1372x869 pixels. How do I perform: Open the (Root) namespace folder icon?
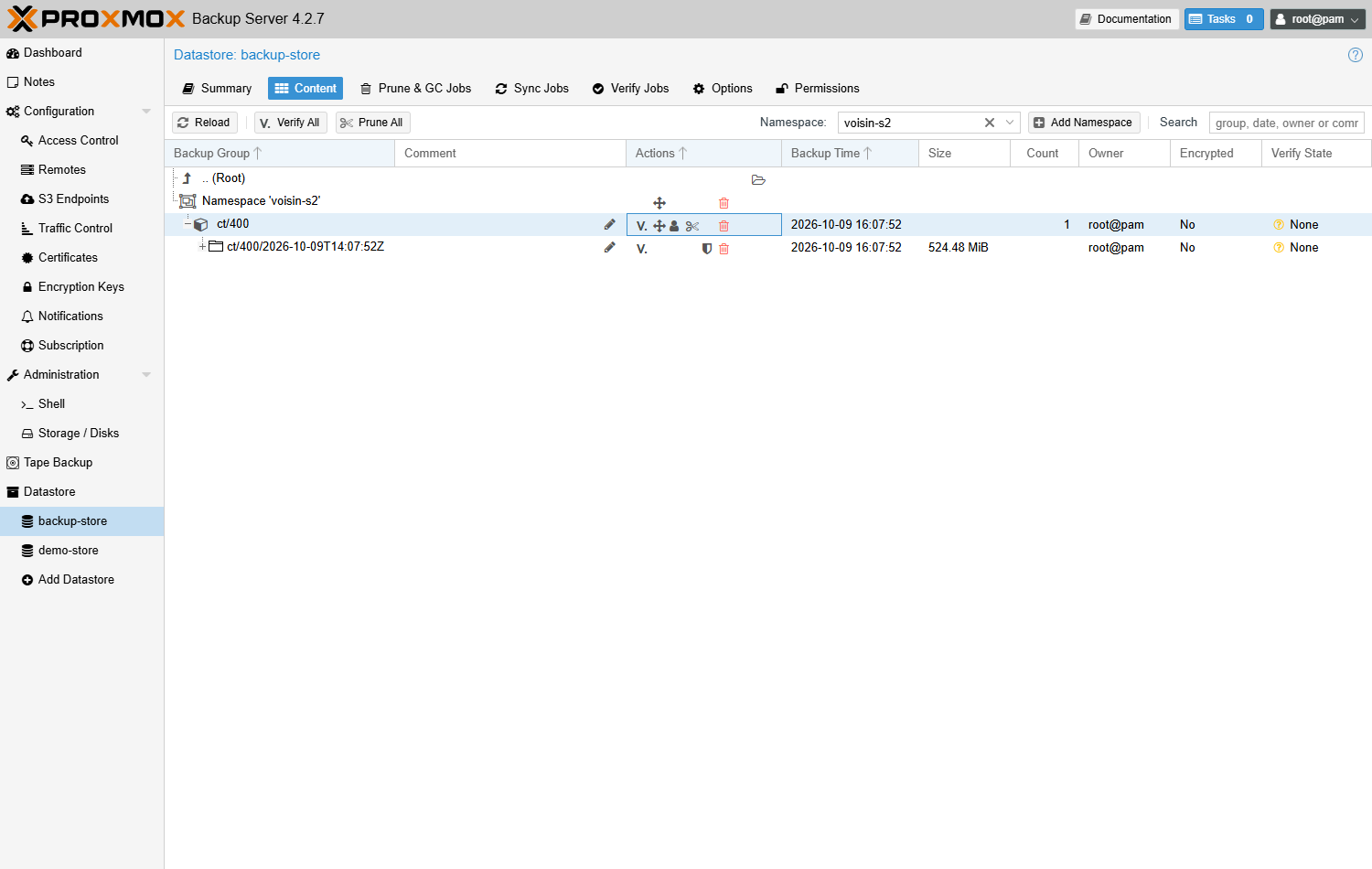pos(758,180)
